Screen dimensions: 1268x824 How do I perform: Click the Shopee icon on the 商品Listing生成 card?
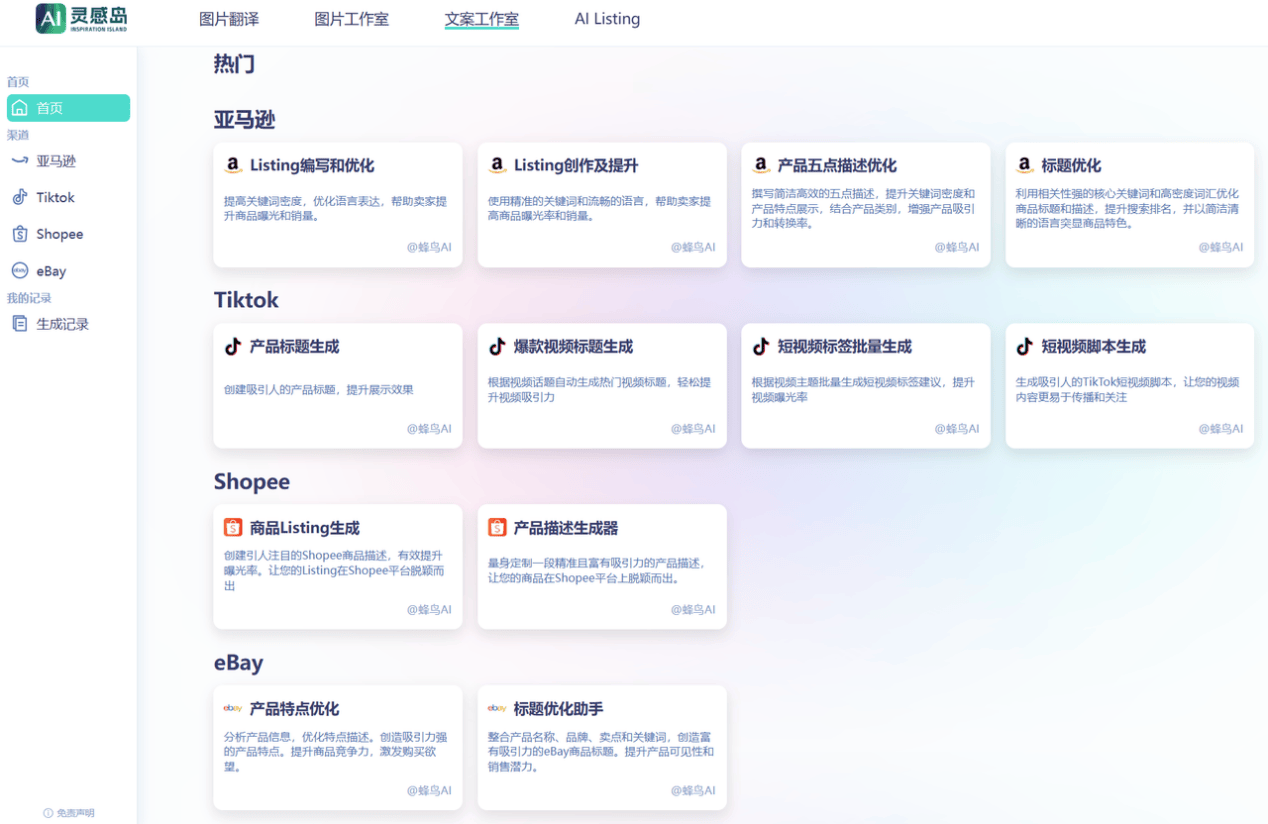pyautogui.click(x=233, y=527)
